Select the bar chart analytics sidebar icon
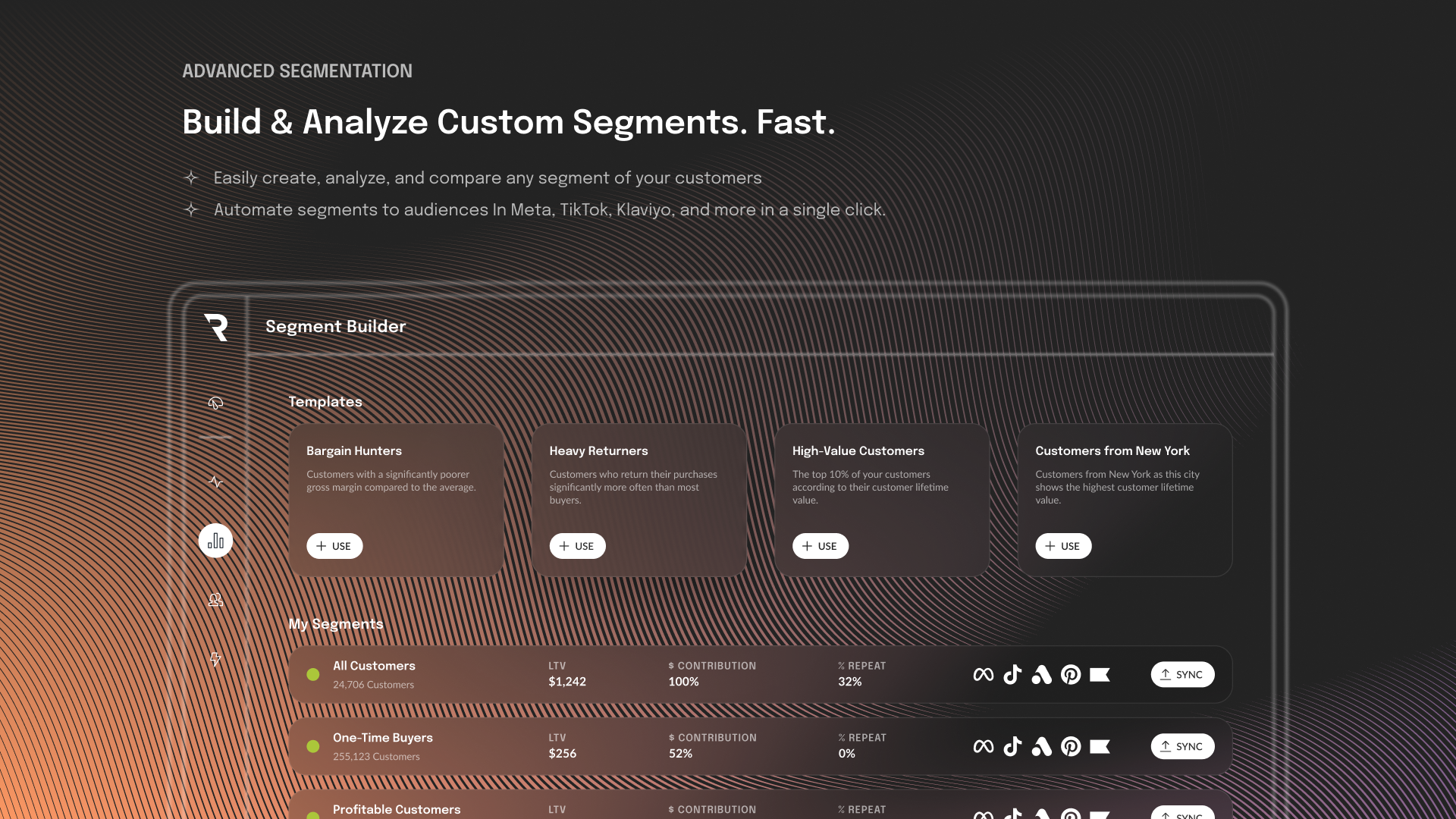Screen dimensions: 1456x819 (x=215, y=541)
